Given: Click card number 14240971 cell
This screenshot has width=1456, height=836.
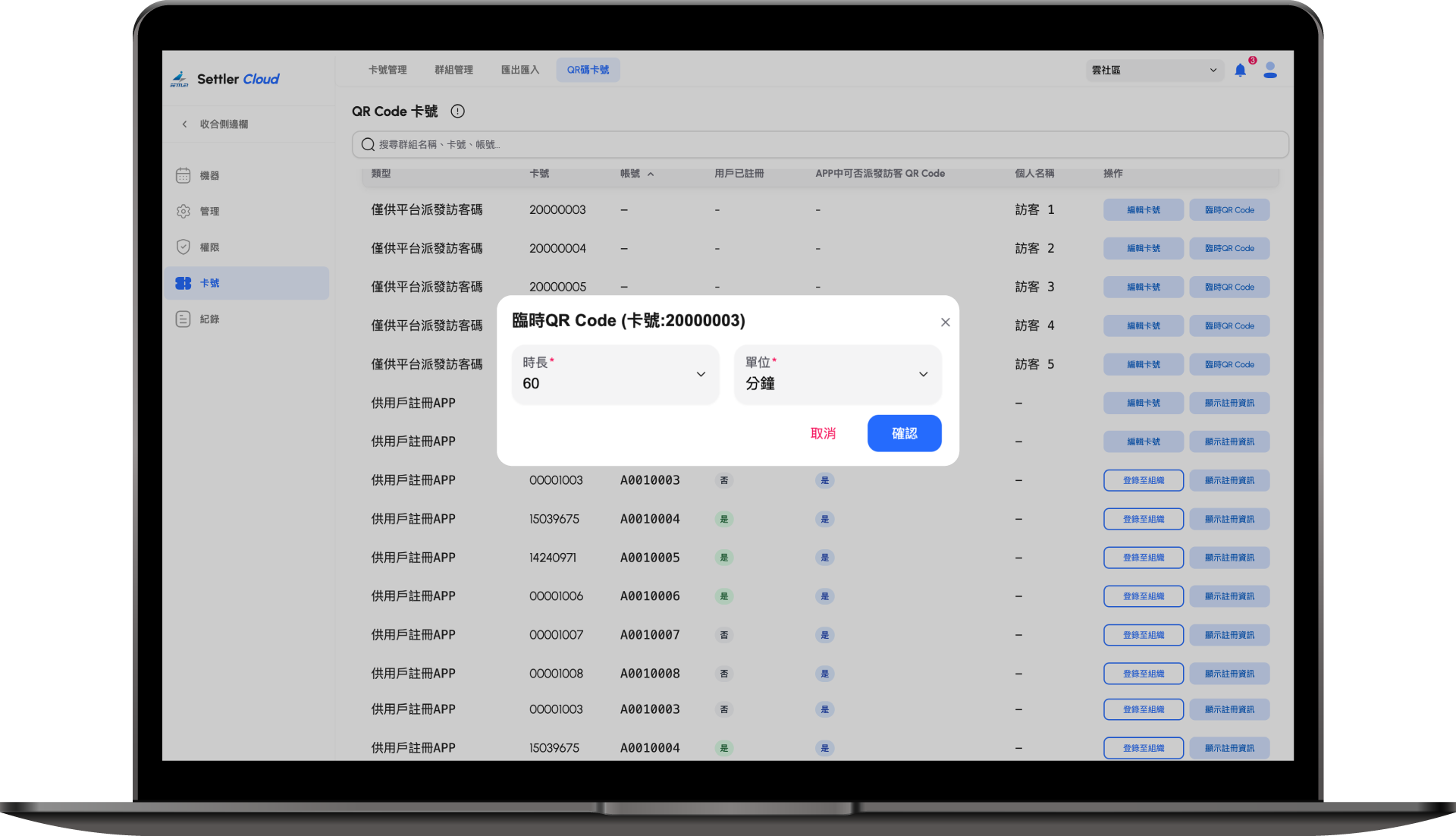Looking at the screenshot, I should pos(553,558).
